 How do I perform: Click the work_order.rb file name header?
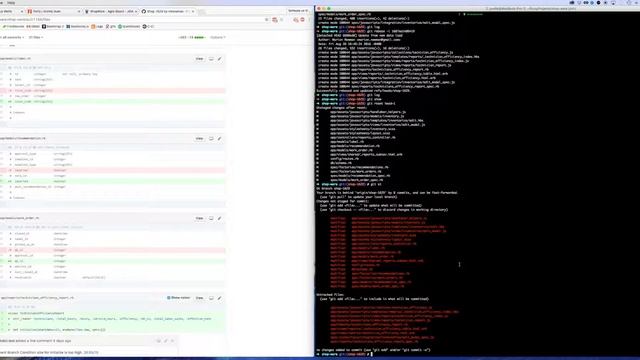(20, 218)
